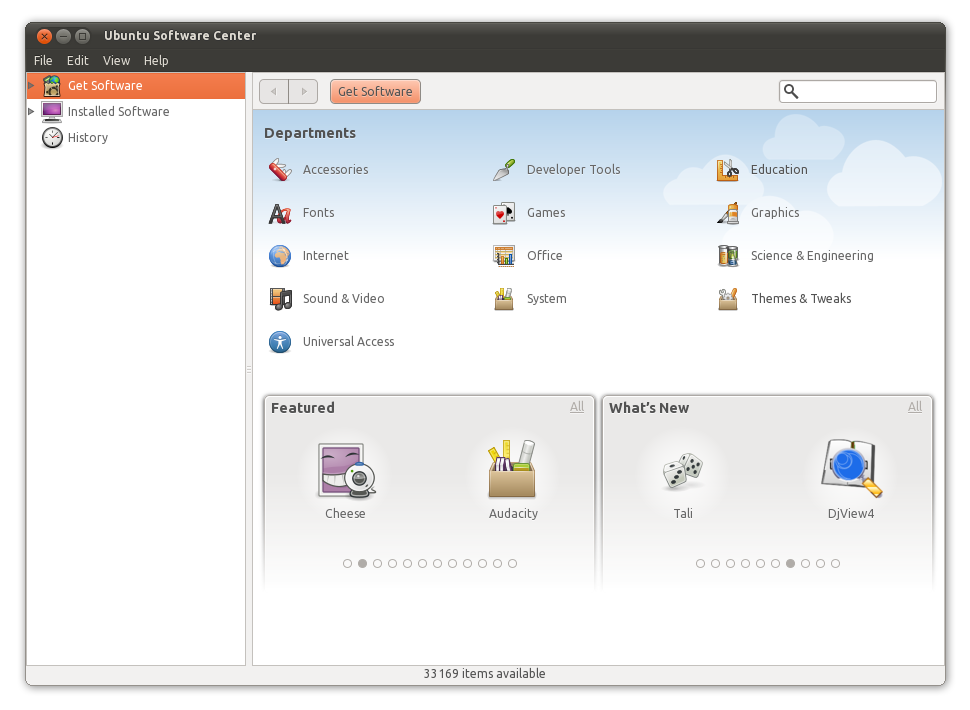Screen dimensions: 970x710
Task: Click the Developer Tools label
Action: [573, 169]
